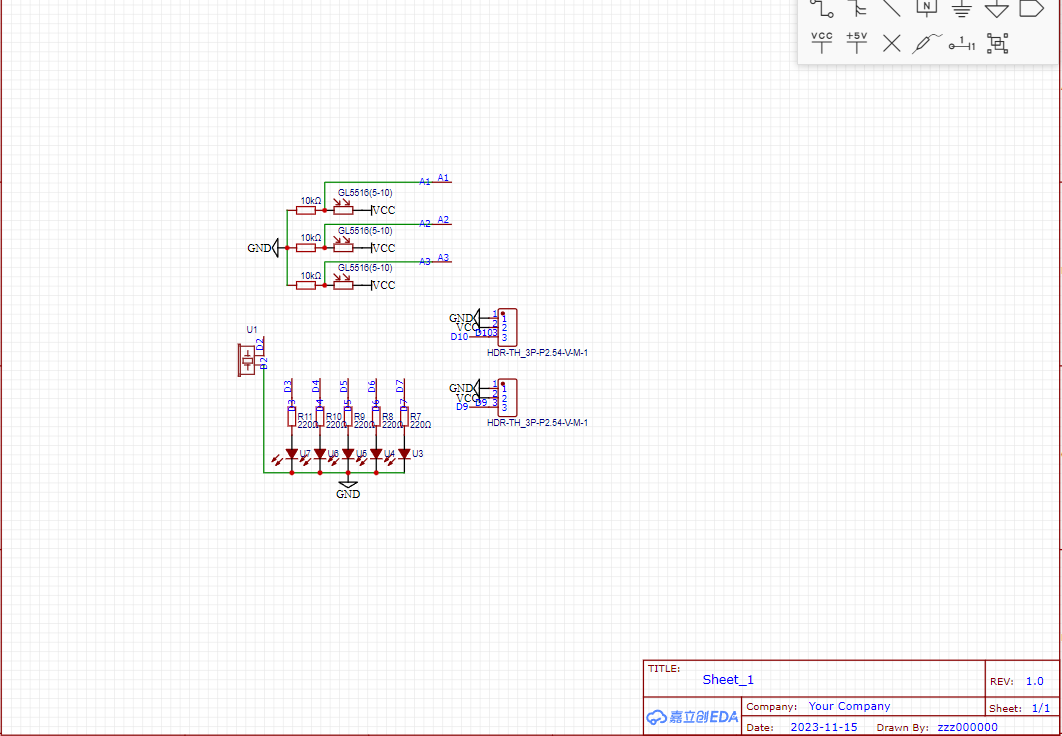
Task: Select the No Connect flag tool
Action: point(892,44)
